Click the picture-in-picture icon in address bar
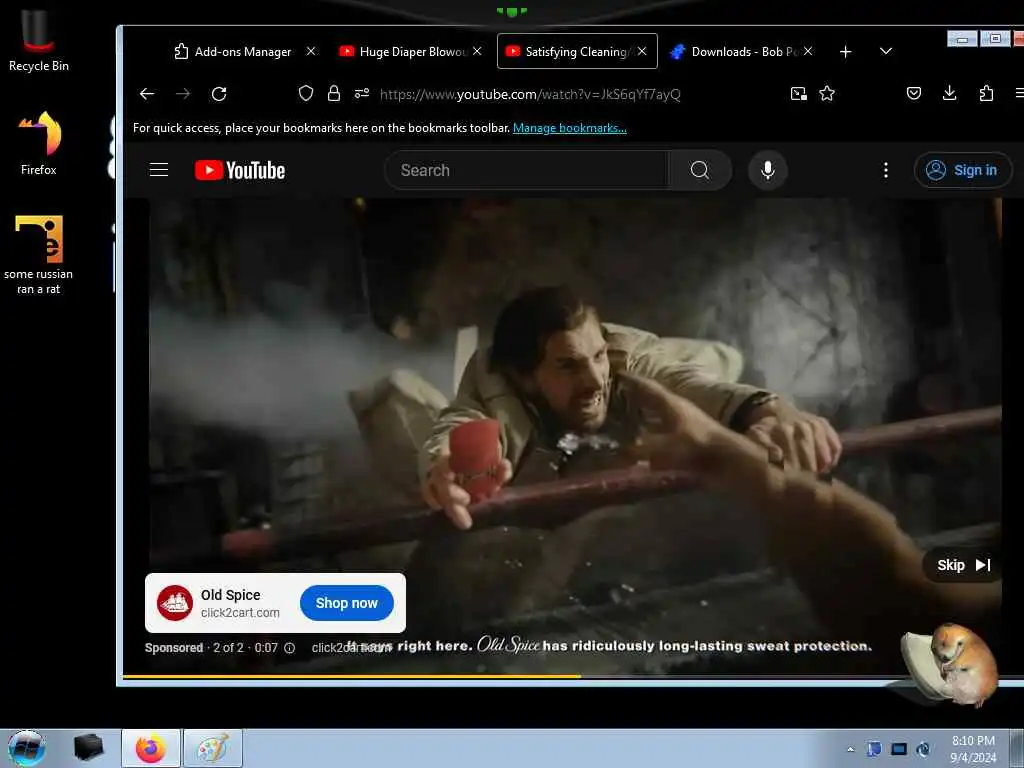Image resolution: width=1024 pixels, height=768 pixels. tap(798, 93)
